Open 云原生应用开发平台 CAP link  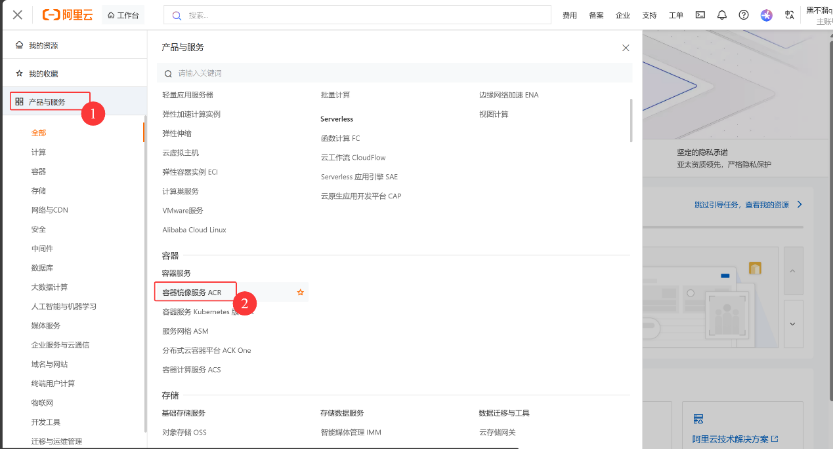(x=361, y=196)
